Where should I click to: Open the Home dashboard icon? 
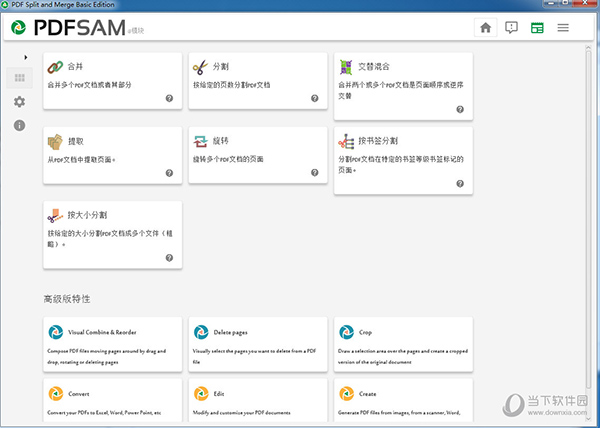486,28
